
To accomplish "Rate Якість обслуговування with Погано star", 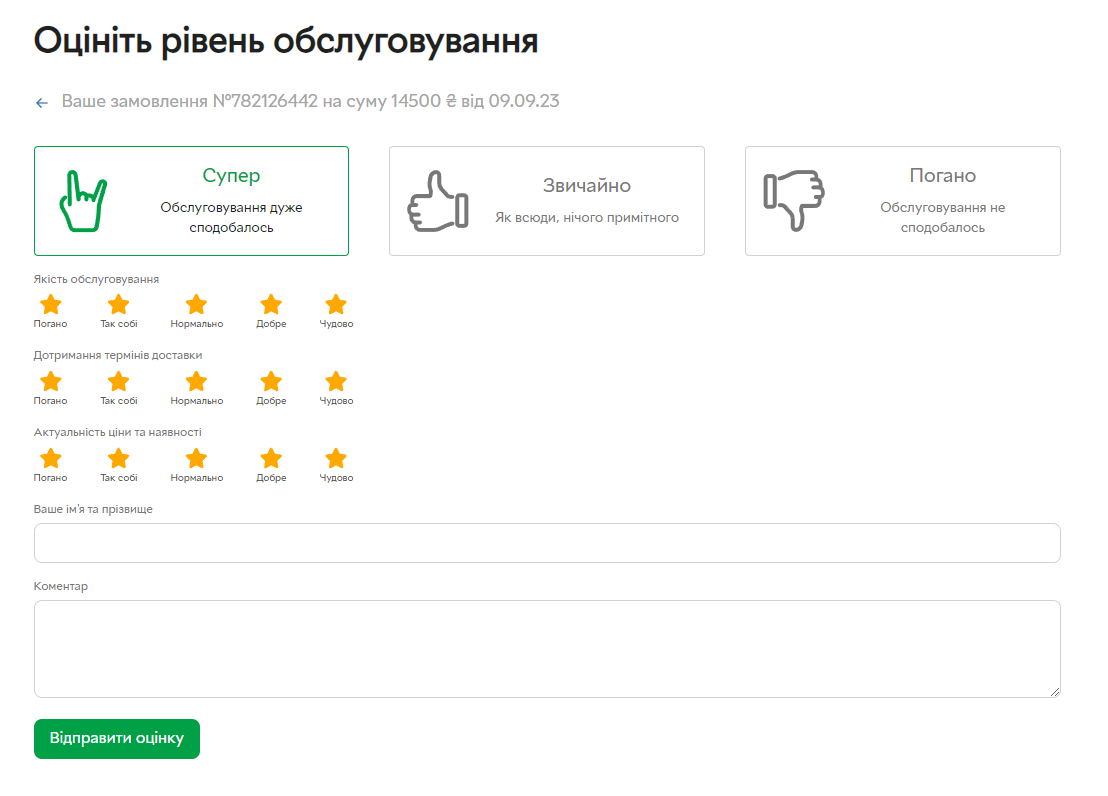I will click(x=50, y=305).
